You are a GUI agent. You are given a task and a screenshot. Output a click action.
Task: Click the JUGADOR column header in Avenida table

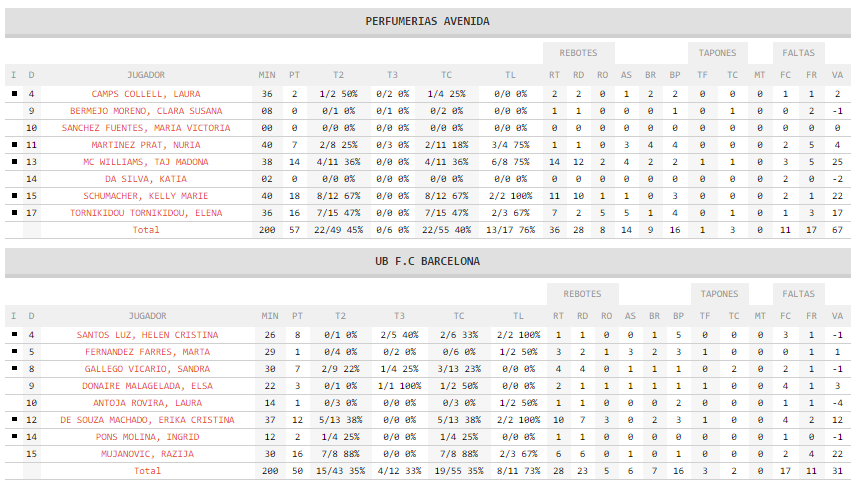(x=146, y=75)
